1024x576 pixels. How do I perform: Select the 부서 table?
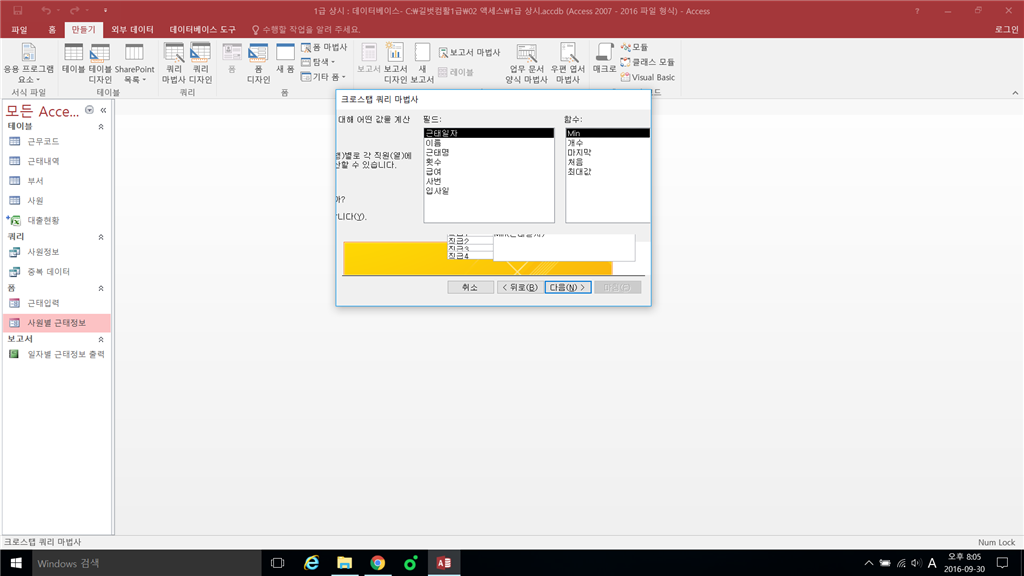pos(57,181)
